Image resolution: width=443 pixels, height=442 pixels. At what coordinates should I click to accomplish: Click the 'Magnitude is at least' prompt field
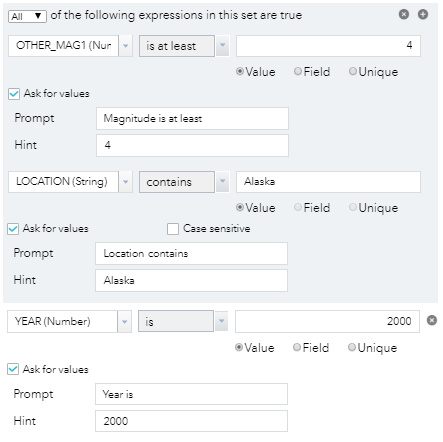[x=192, y=118]
